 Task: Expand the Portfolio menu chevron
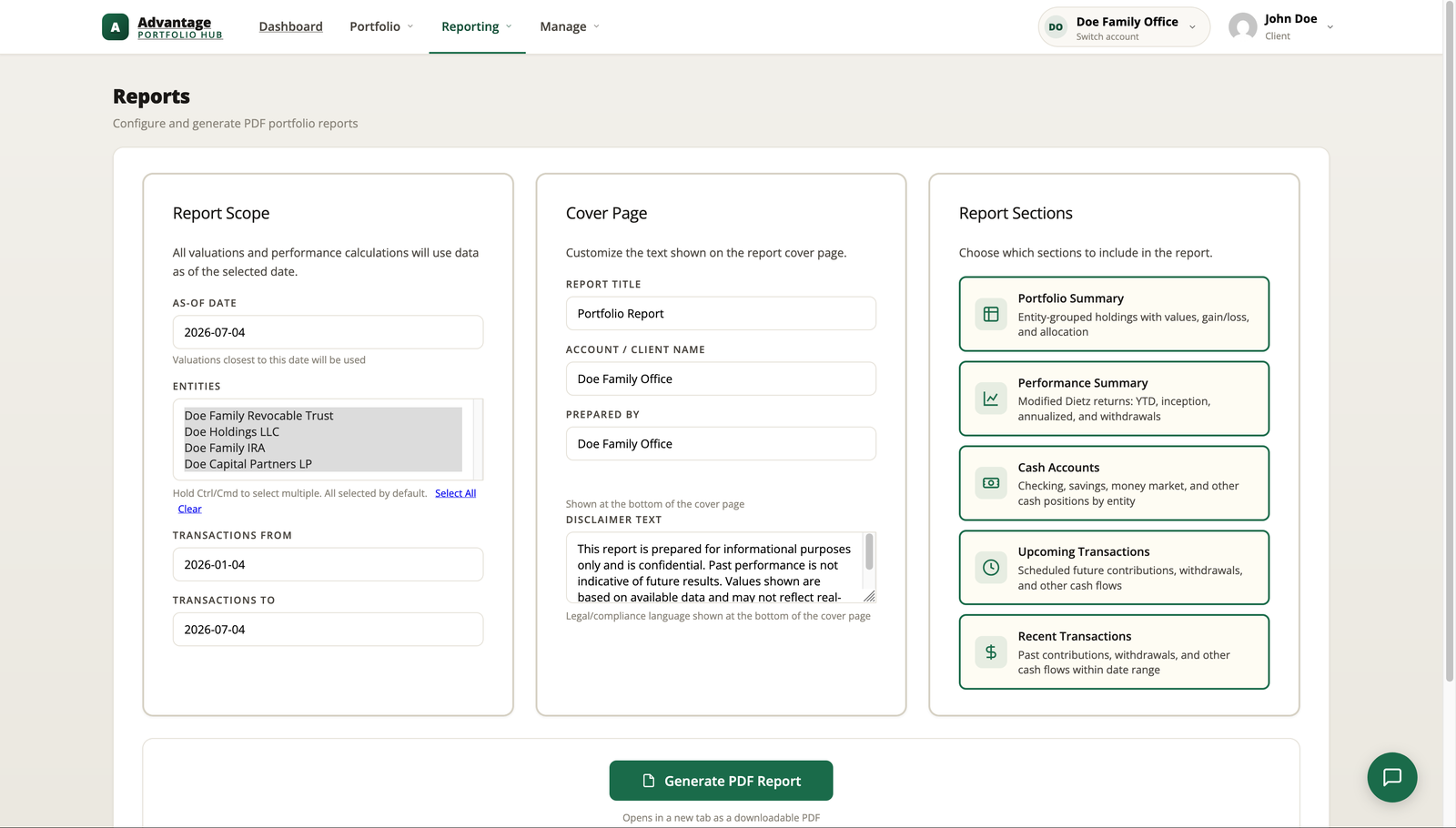coord(410,26)
